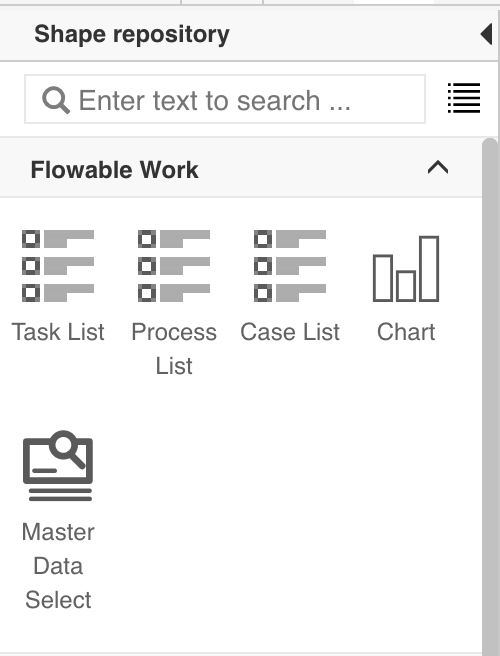
Task: Select the Case List shape icon
Action: coord(290,266)
